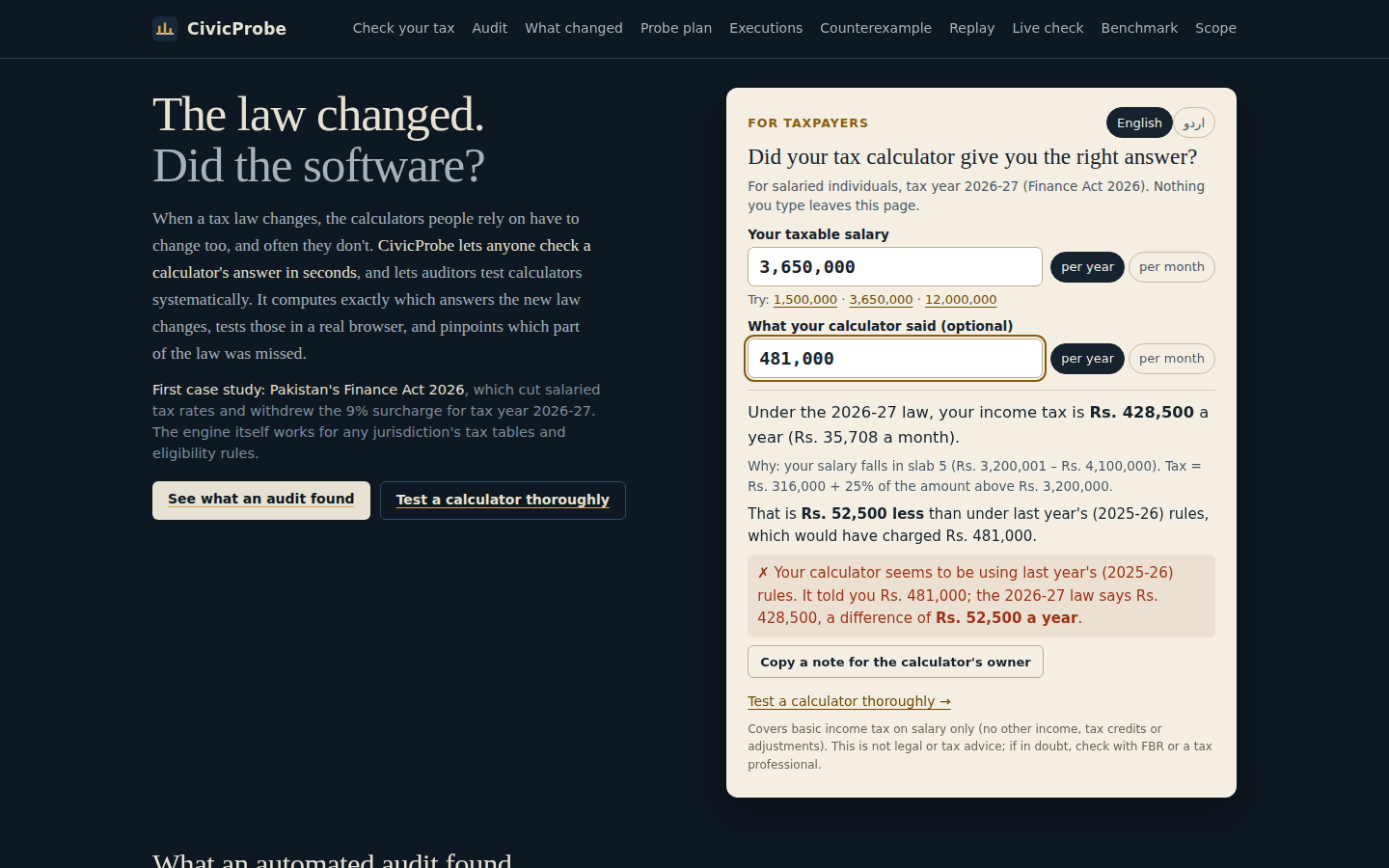Open the Counterexample nav item
This screenshot has height=868, width=1389.
876,28
